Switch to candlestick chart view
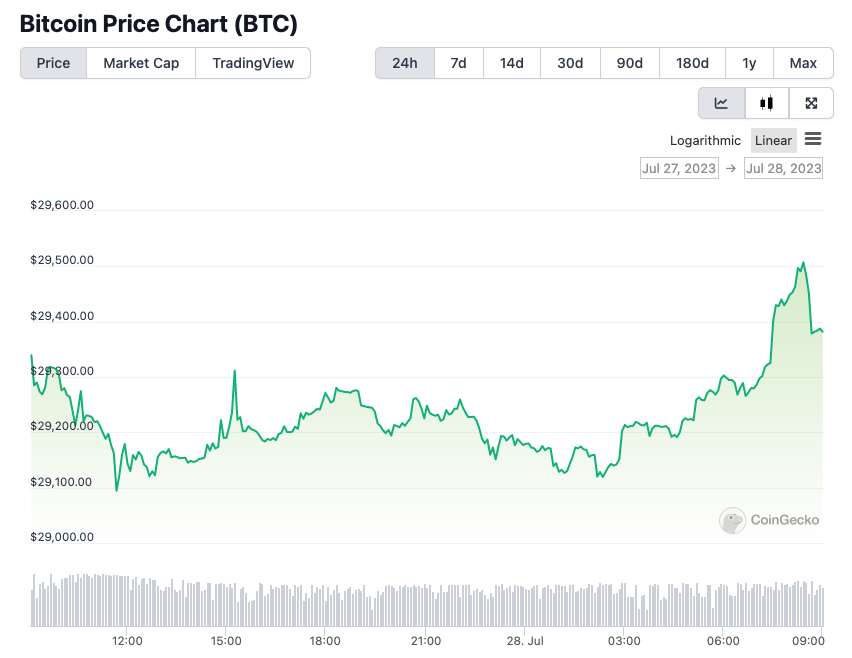The height and width of the screenshot is (658, 852). pos(767,103)
